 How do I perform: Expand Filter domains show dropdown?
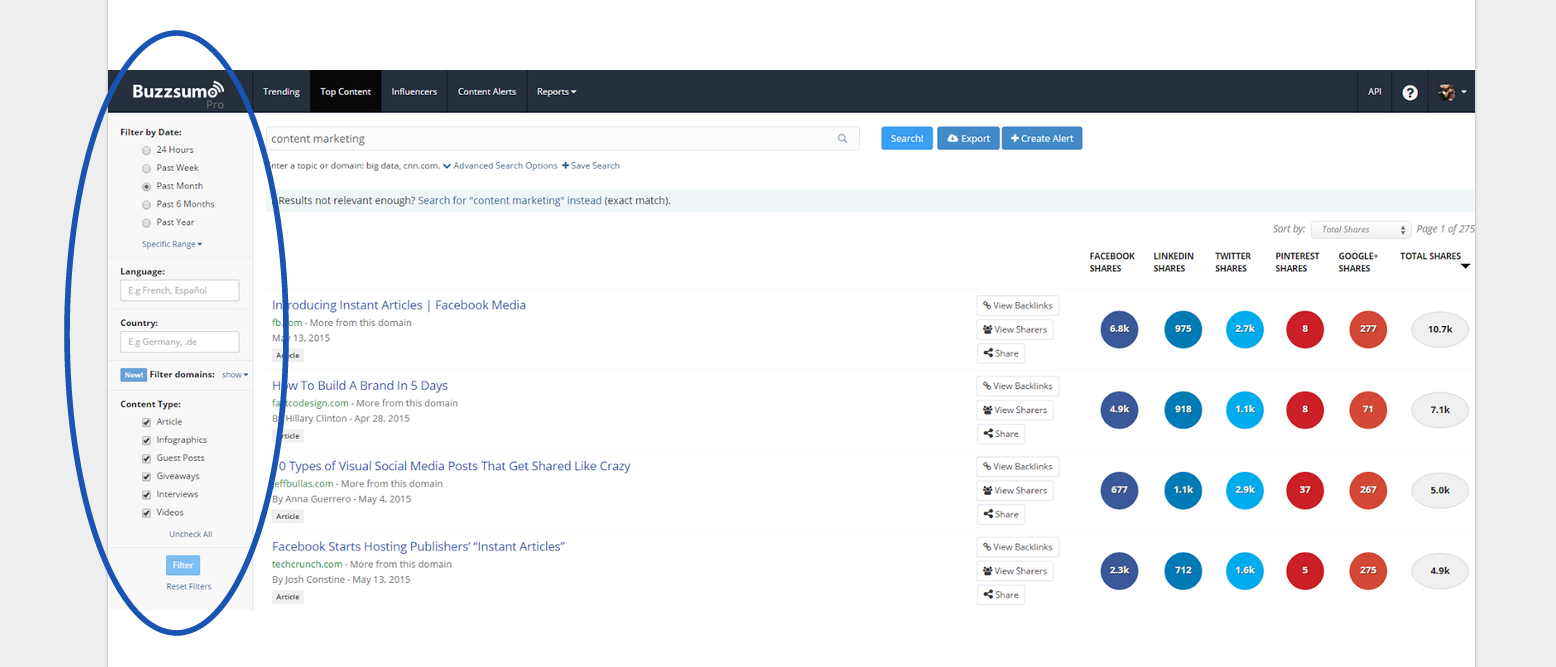click(x=235, y=375)
